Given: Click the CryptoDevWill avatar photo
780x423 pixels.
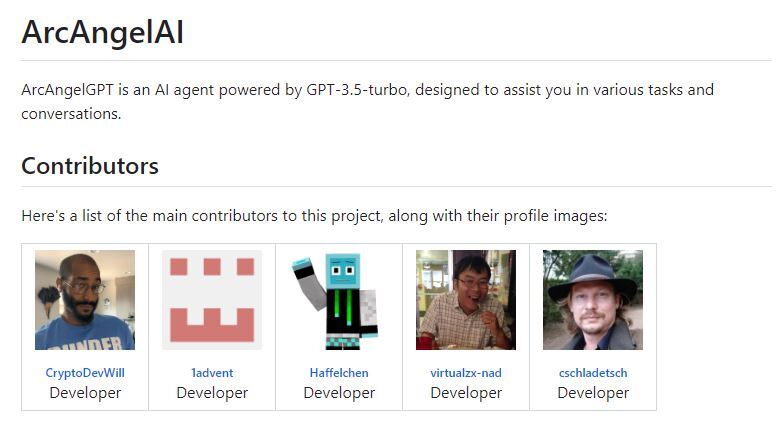Looking at the screenshot, I should (85, 300).
